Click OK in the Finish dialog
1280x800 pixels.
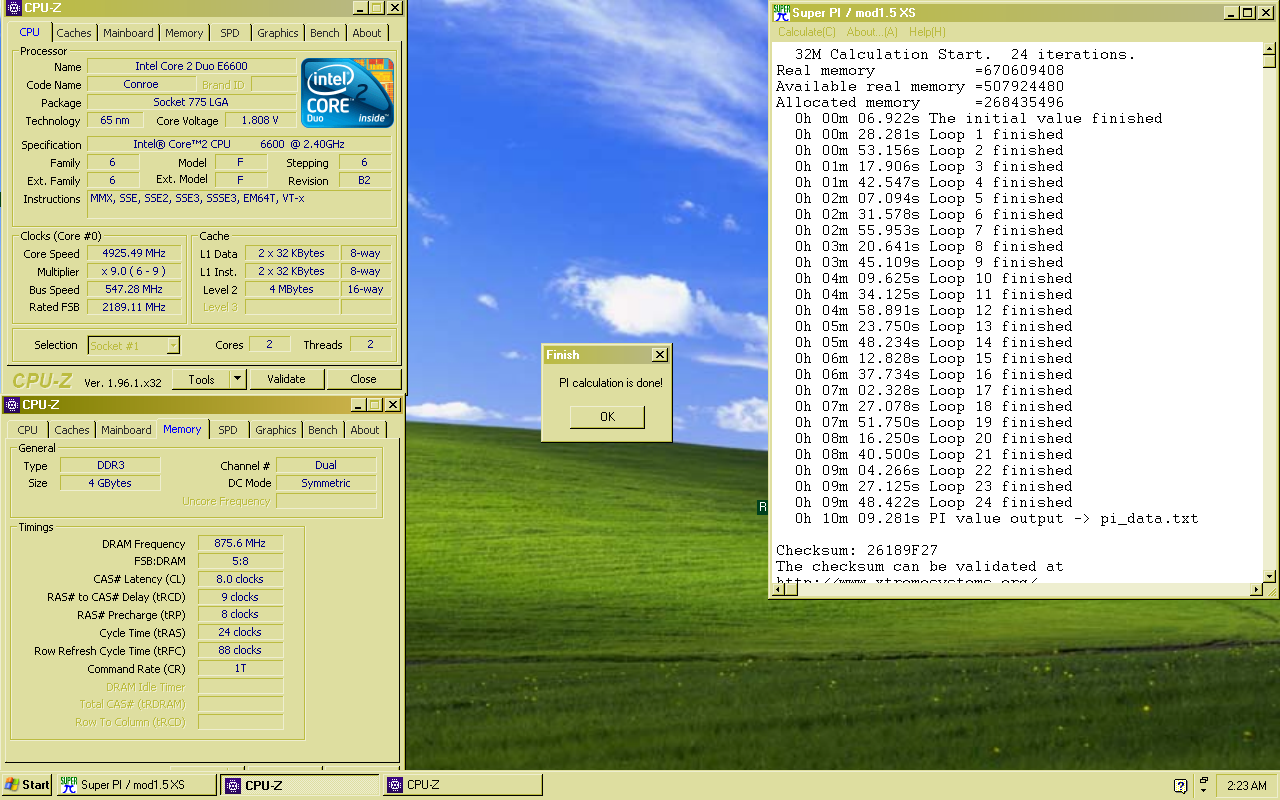(607, 417)
